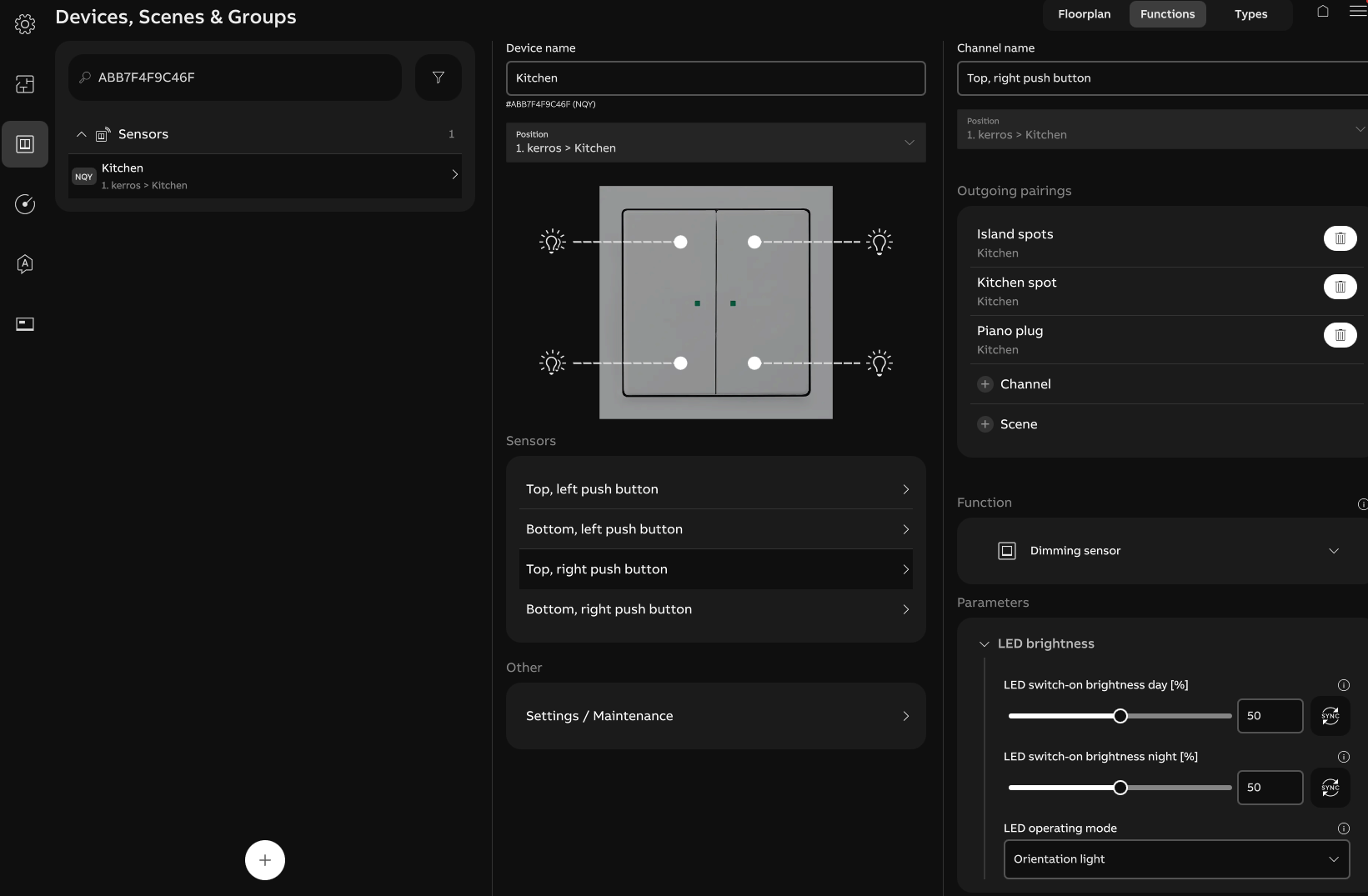Select bottom right rocker dot on switch image
Image resolution: width=1368 pixels, height=896 pixels.
[754, 363]
